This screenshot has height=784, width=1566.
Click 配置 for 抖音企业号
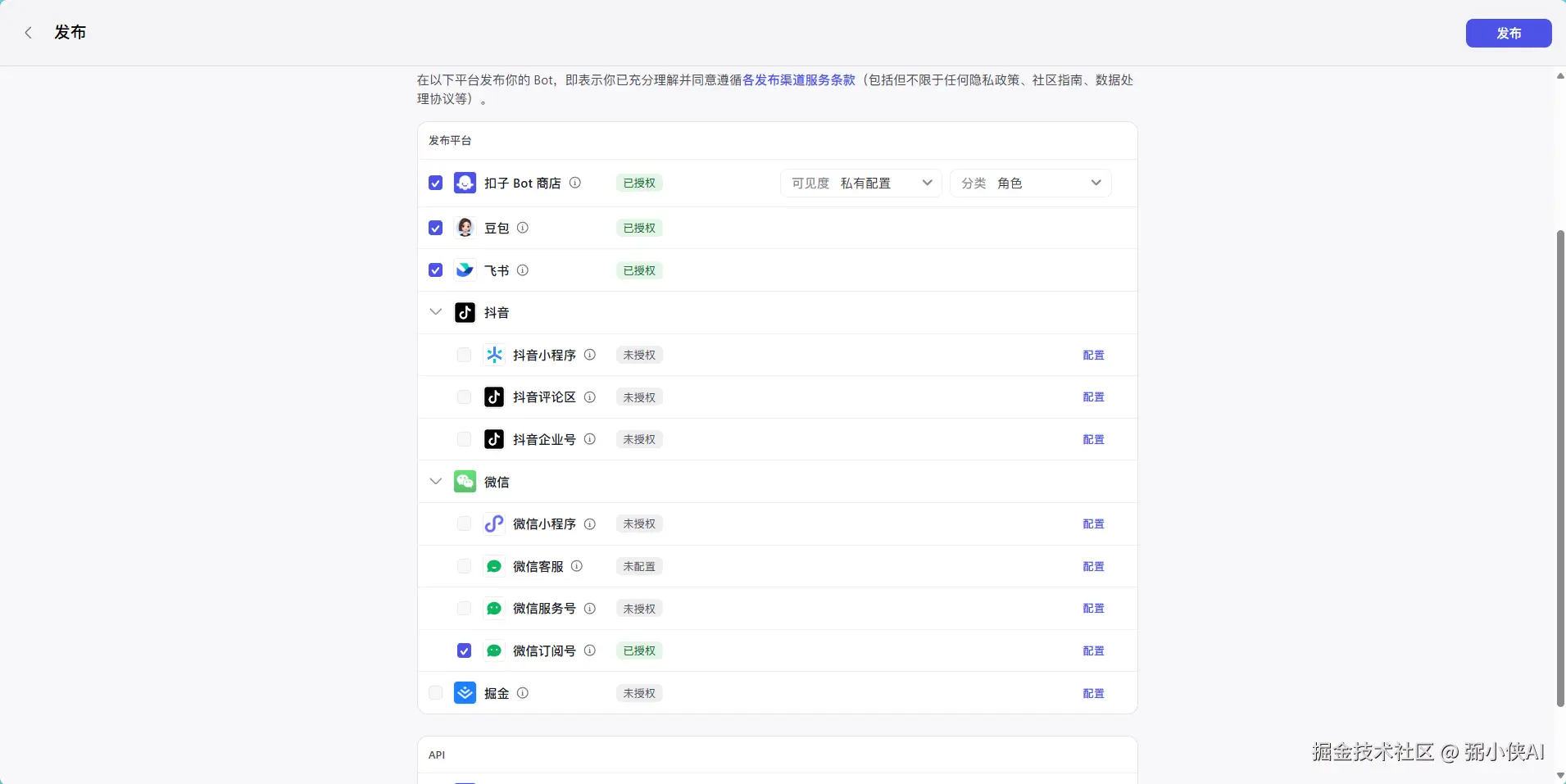[1094, 439]
